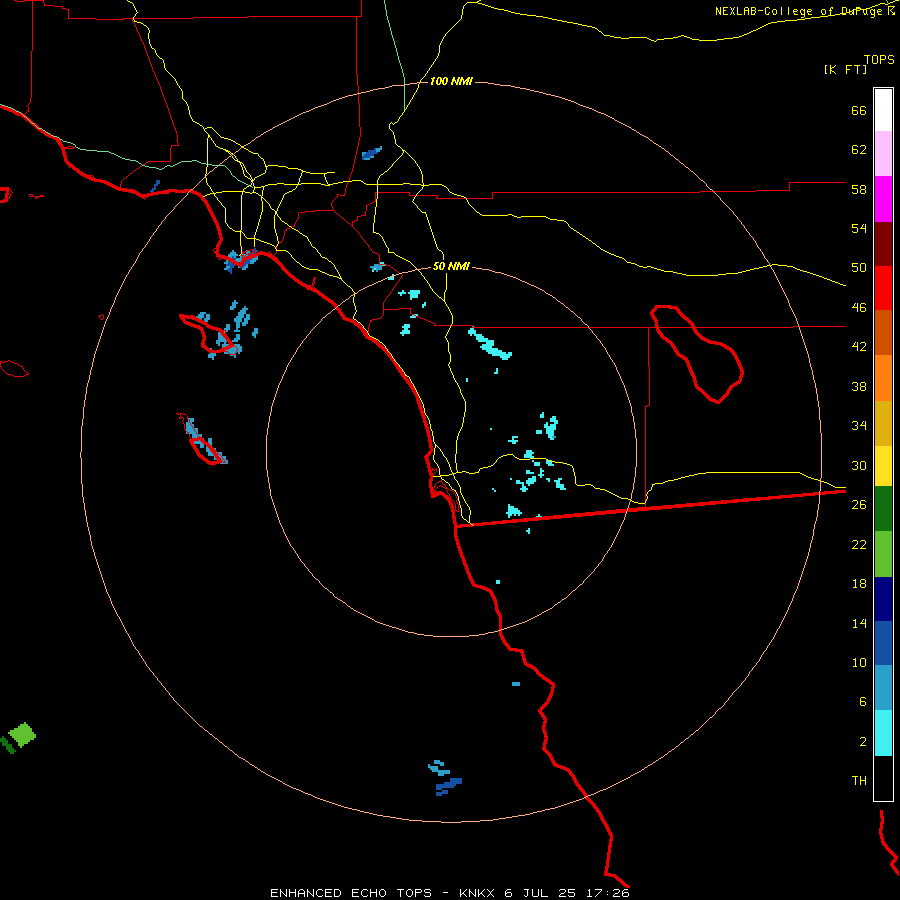Click the "14" legend value

click(859, 623)
